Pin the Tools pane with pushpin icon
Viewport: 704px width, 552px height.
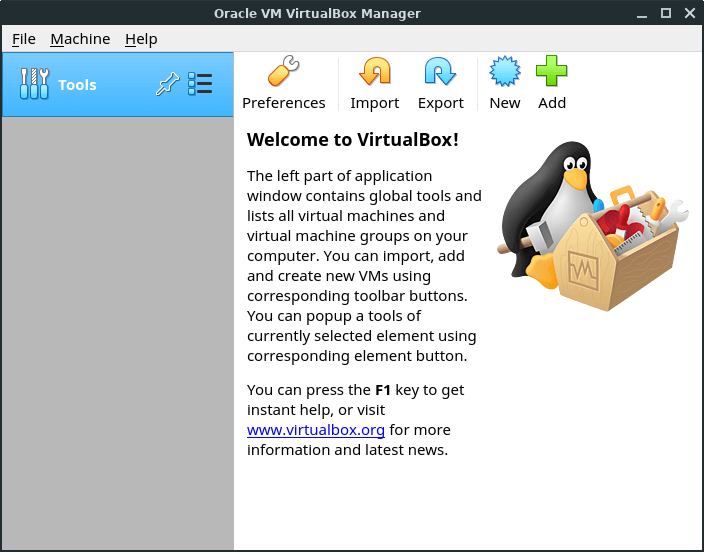click(x=166, y=85)
